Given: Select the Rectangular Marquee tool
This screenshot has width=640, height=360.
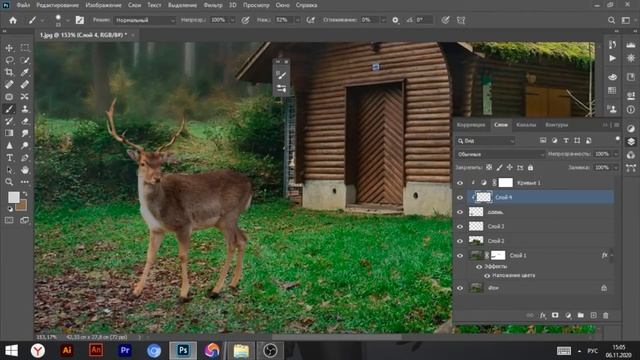Looking at the screenshot, I should 25,48.
